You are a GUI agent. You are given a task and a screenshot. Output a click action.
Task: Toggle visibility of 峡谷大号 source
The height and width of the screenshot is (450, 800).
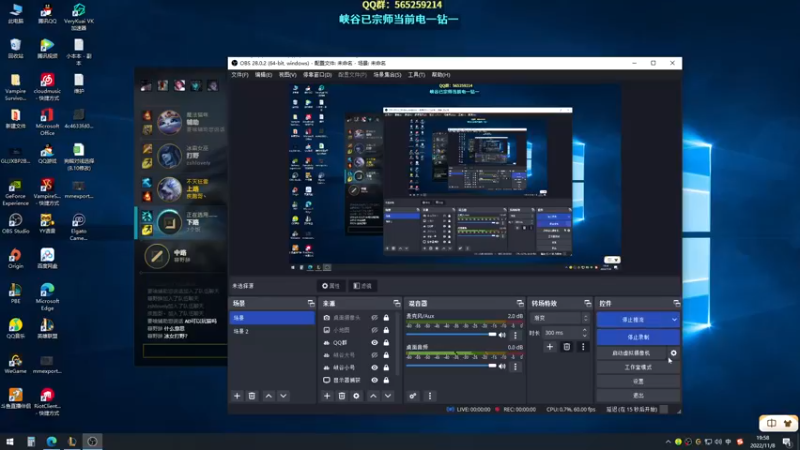coord(374,355)
